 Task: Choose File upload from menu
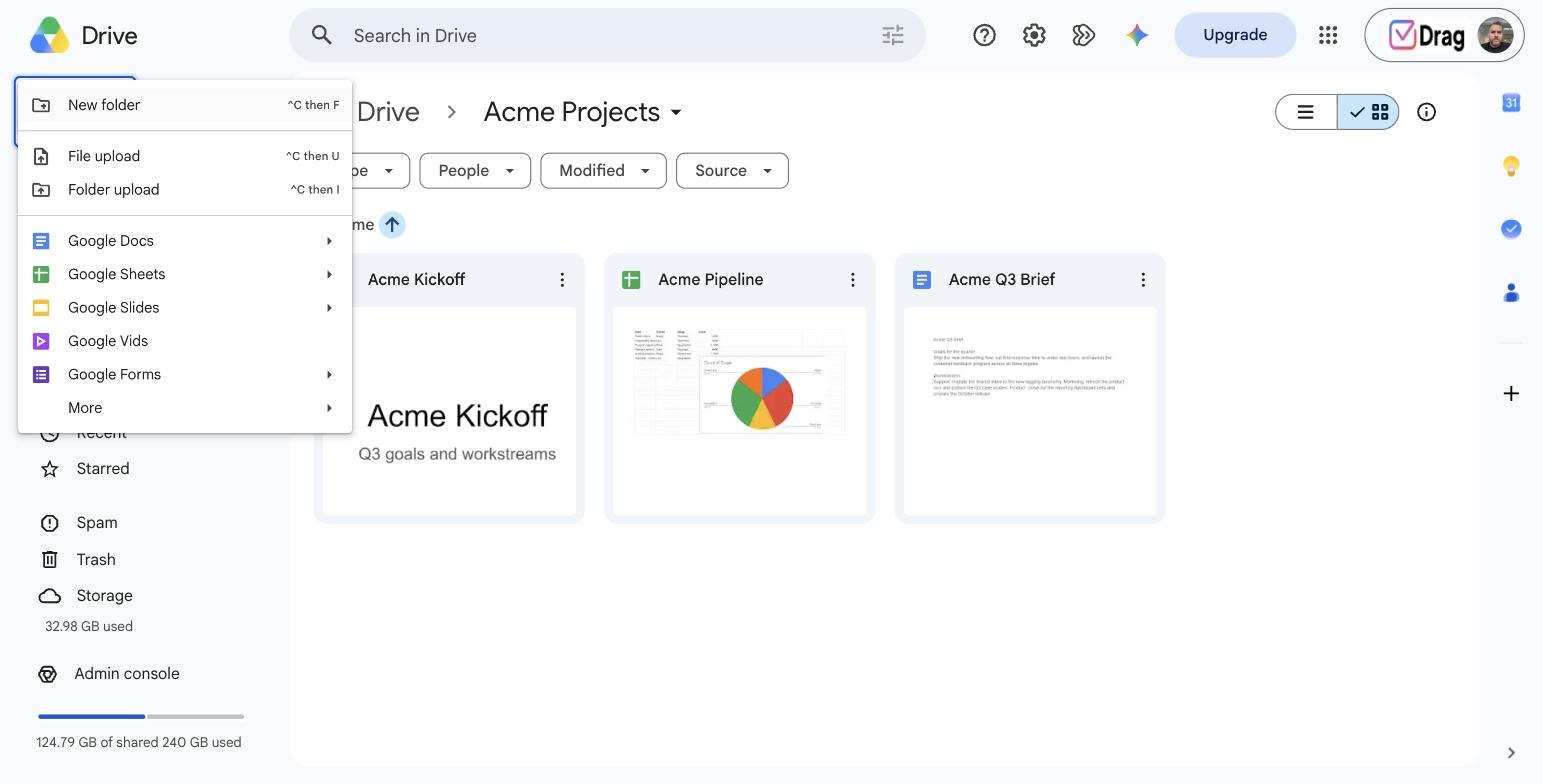[185, 156]
